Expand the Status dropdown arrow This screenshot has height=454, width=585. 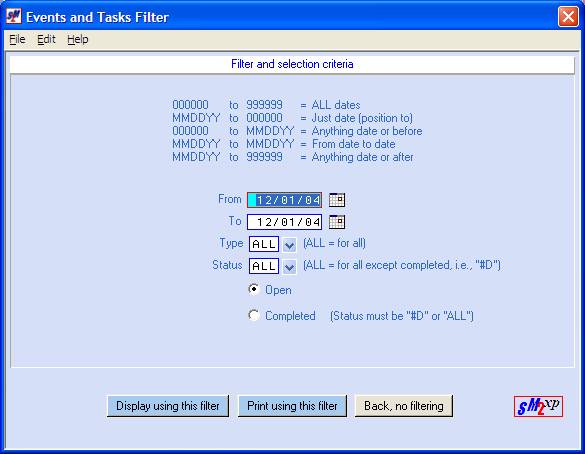pyautogui.click(x=290, y=267)
